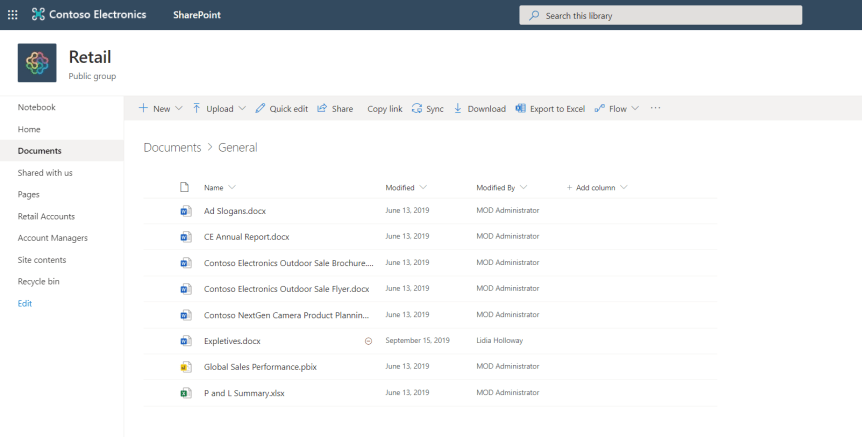
Task: Click the Retail site logo
Action: point(37,63)
